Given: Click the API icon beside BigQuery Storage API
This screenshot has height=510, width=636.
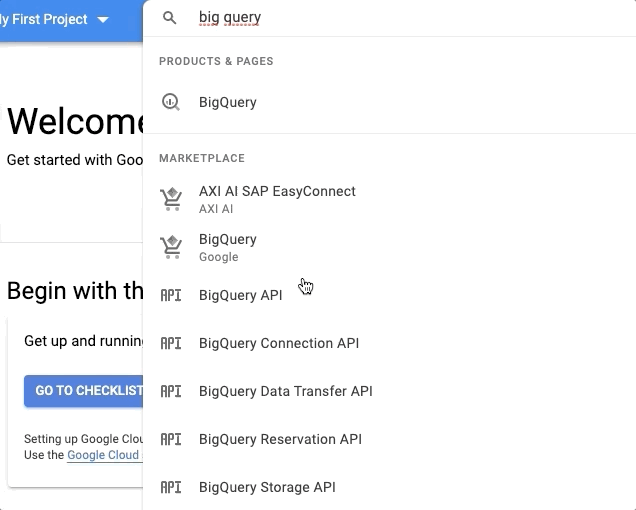Looking at the screenshot, I should click(x=171, y=487).
